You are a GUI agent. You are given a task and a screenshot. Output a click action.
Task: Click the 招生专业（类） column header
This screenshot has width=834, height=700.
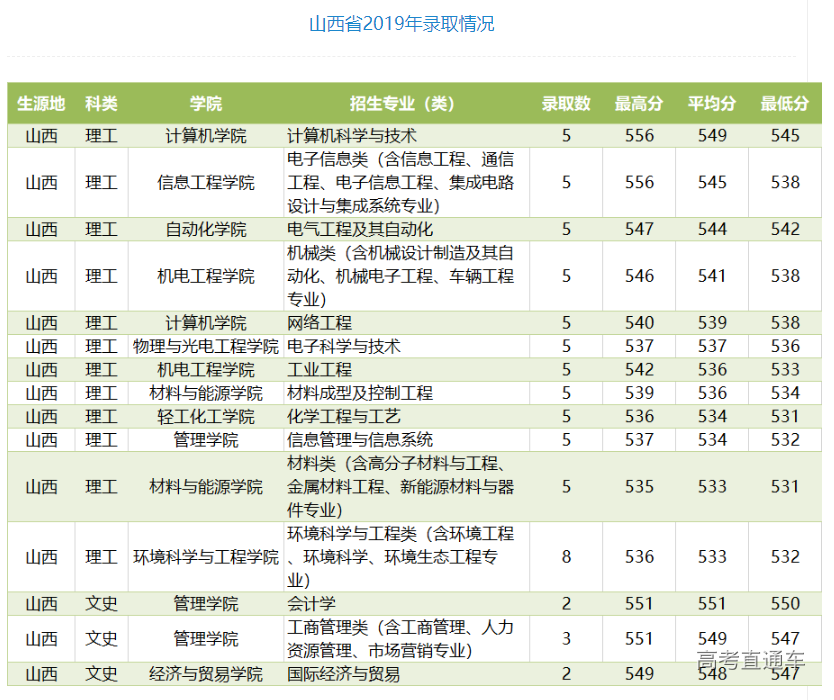pyautogui.click(x=402, y=104)
